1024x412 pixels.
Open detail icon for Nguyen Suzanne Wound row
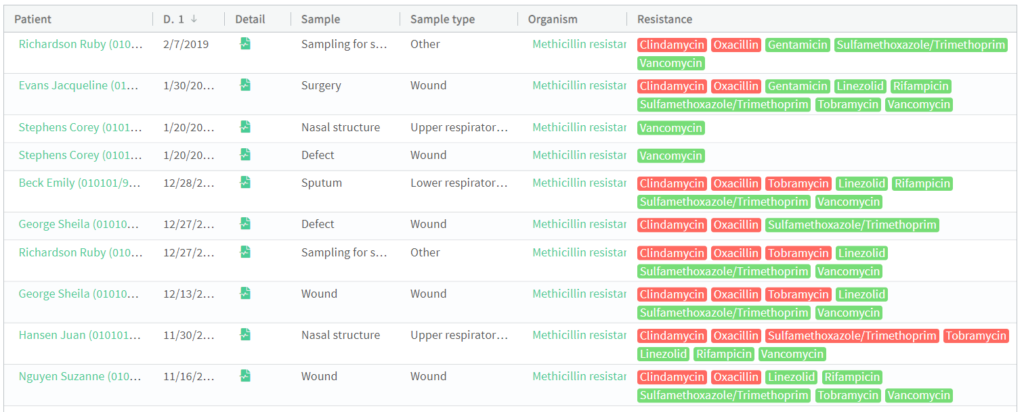pyautogui.click(x=245, y=375)
